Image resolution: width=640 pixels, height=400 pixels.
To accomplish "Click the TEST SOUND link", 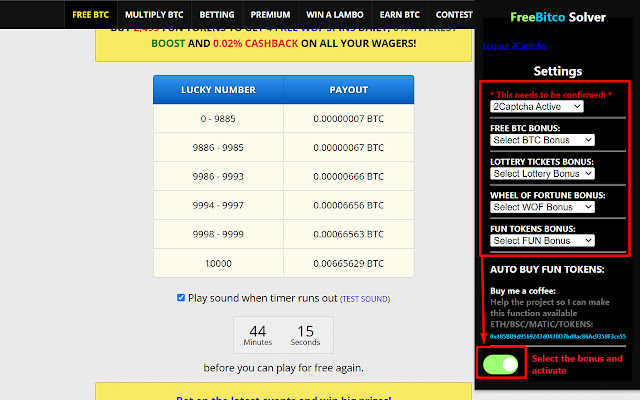I will tap(365, 299).
